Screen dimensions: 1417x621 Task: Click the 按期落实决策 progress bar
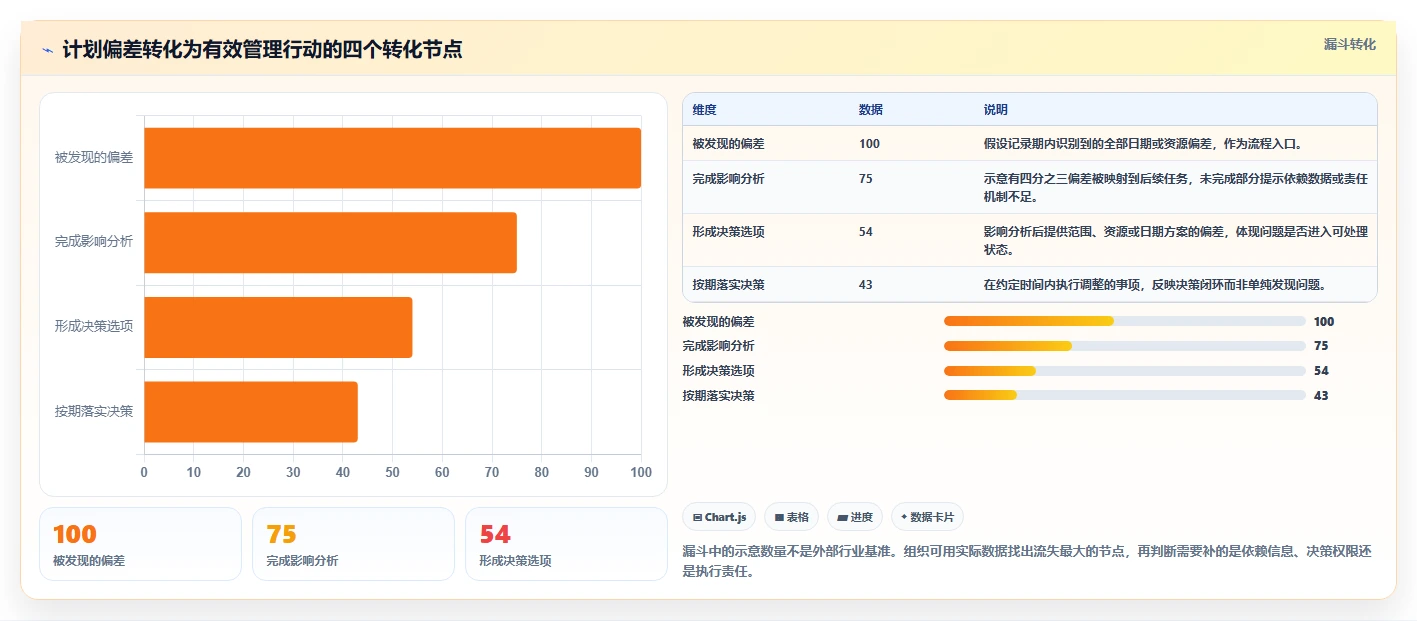pos(1125,395)
